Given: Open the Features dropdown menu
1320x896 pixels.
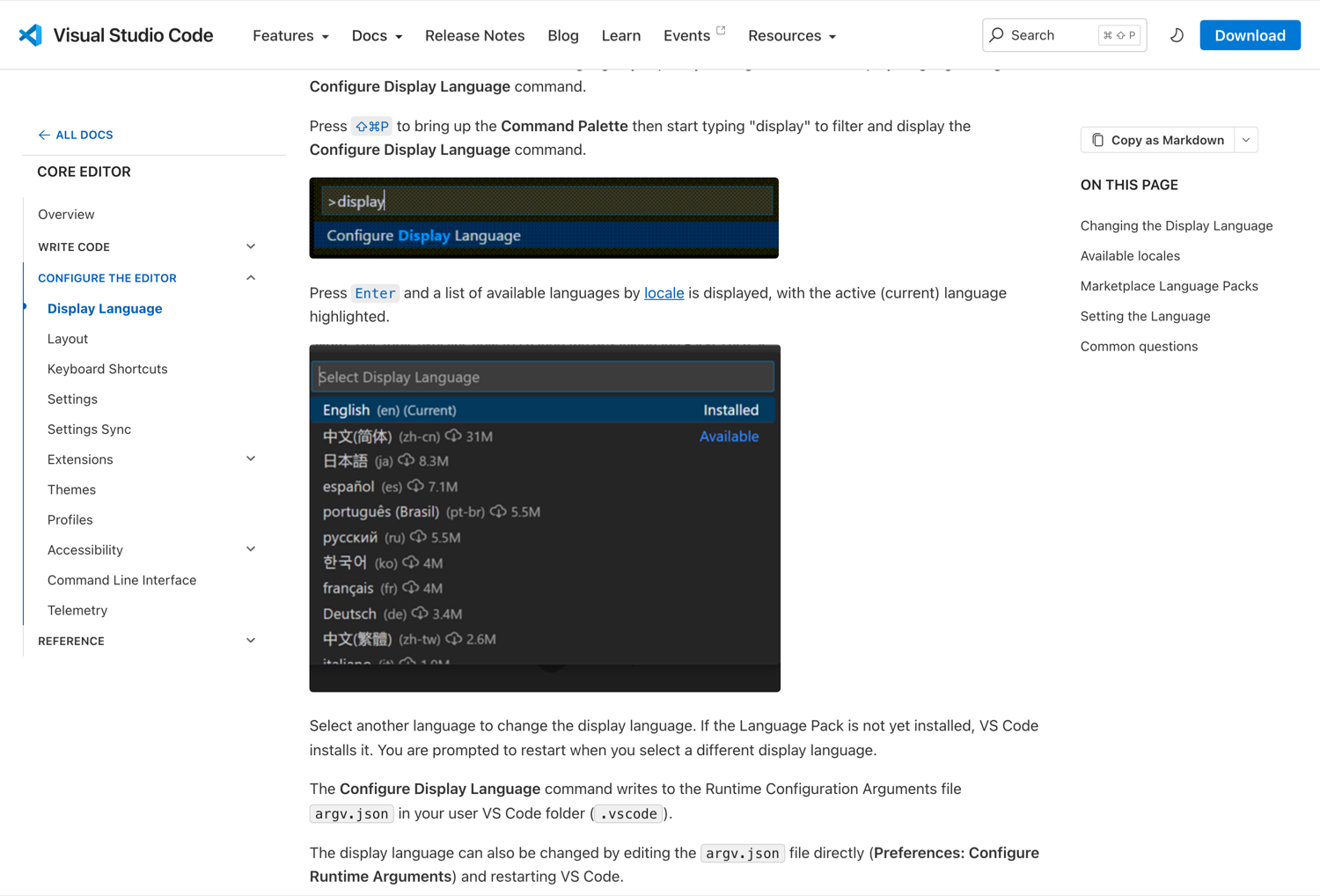Looking at the screenshot, I should click(290, 35).
